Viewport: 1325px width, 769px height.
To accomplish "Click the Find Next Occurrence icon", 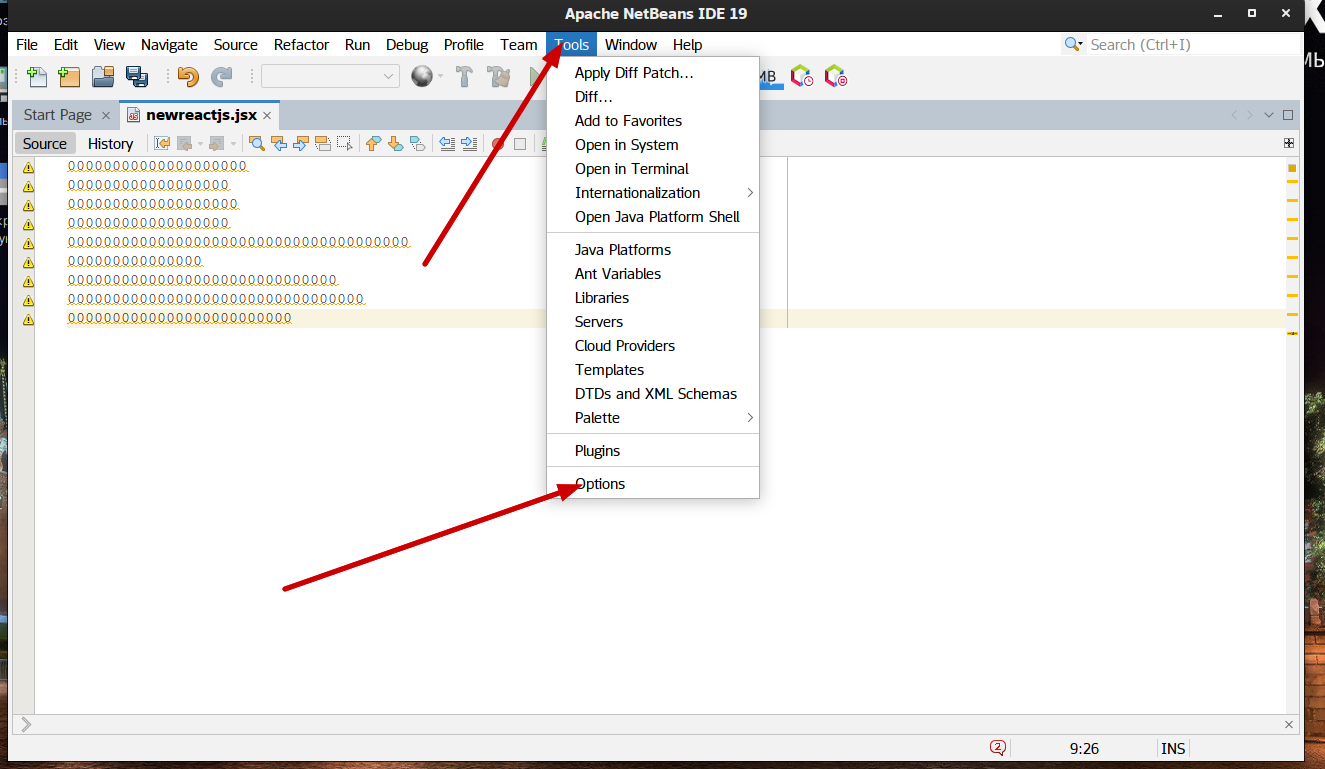I will pyautogui.click(x=301, y=144).
